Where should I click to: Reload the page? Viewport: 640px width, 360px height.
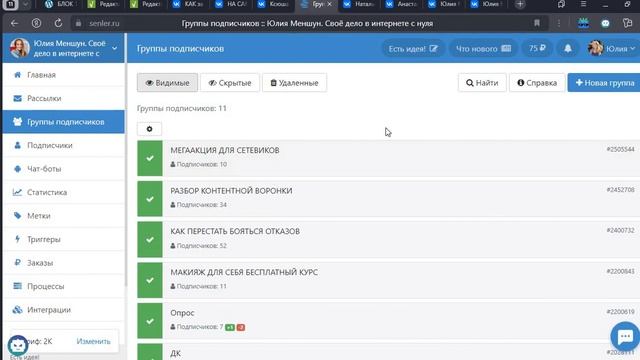pos(58,23)
